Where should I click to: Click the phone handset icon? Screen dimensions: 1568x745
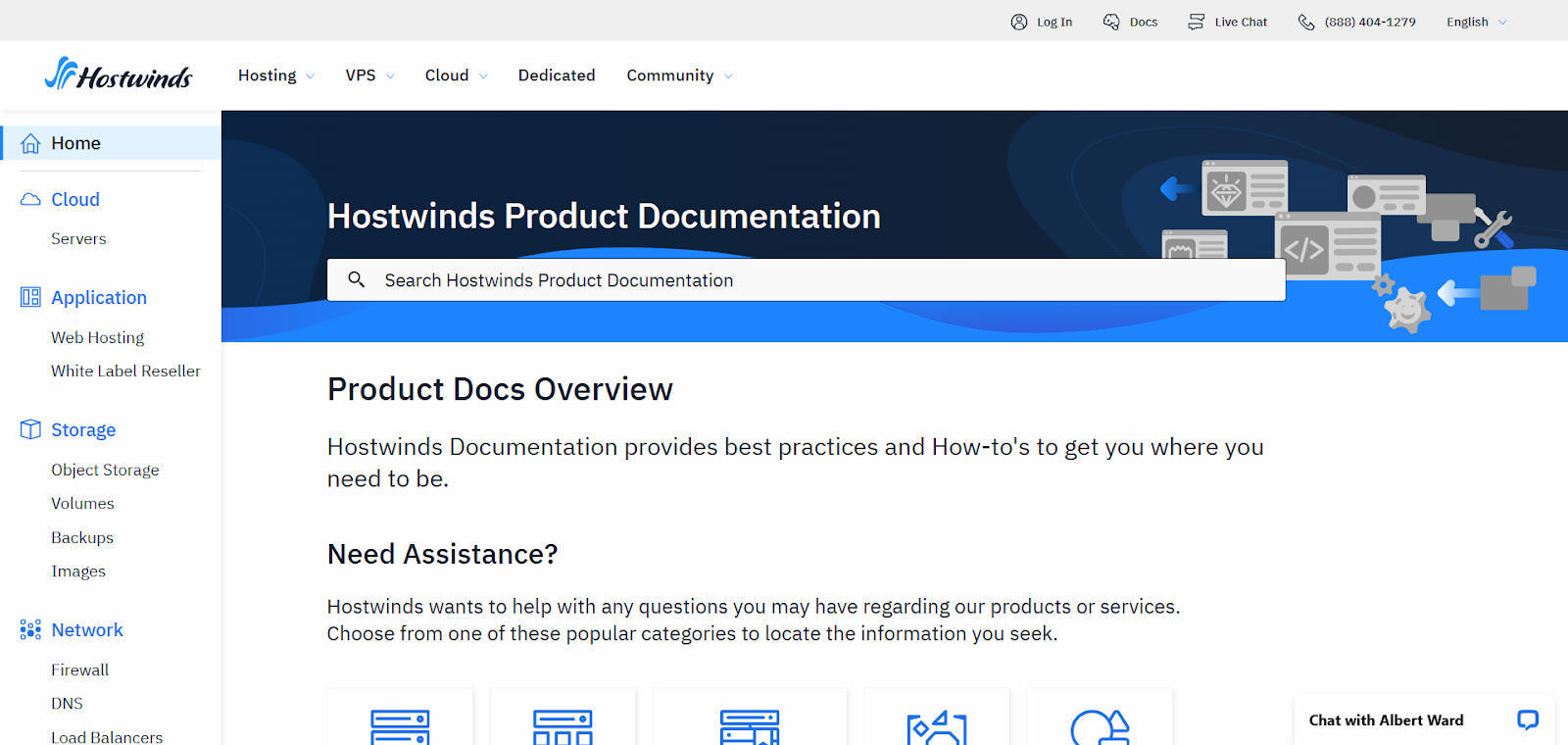click(1306, 22)
